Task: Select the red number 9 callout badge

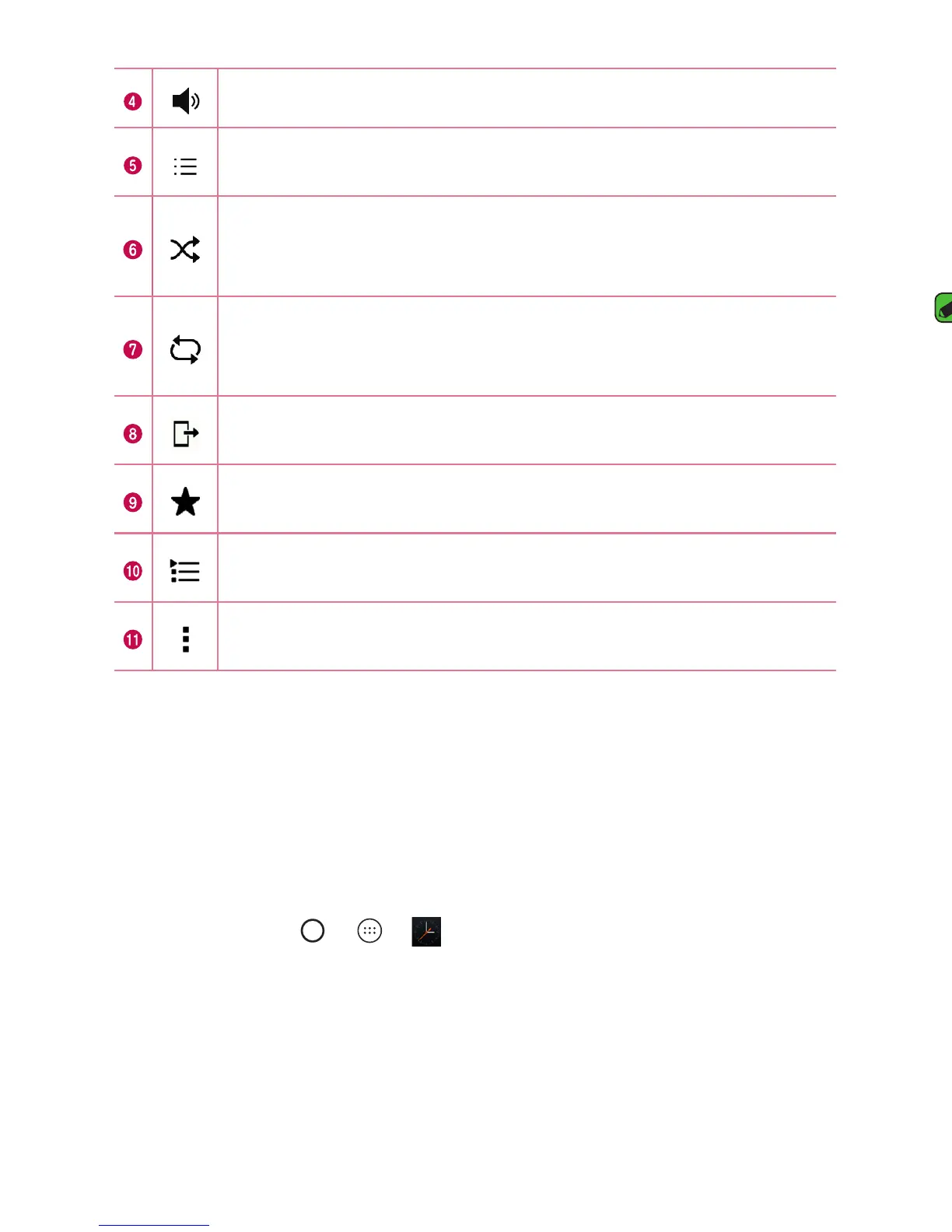Action: click(x=133, y=502)
